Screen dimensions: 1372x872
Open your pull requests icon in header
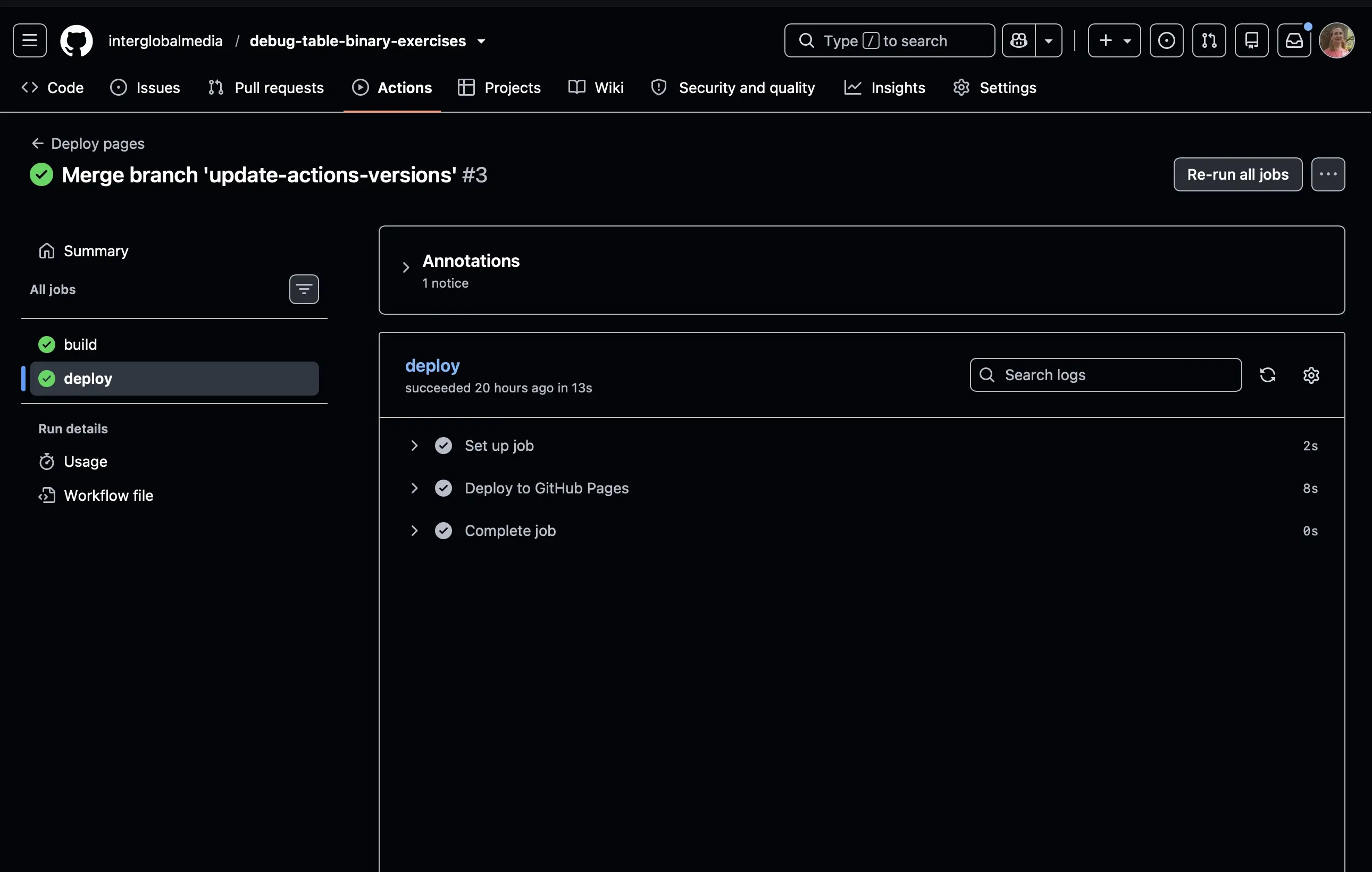[1209, 40]
